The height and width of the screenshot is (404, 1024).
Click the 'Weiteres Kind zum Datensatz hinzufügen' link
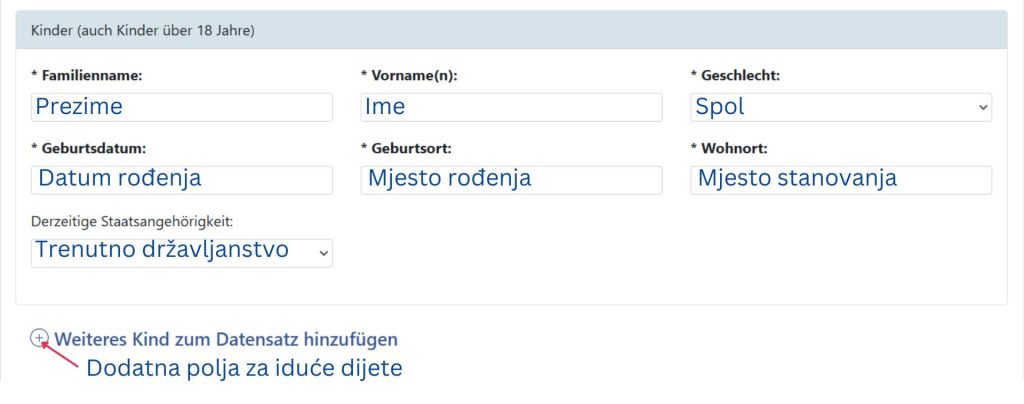click(x=226, y=340)
